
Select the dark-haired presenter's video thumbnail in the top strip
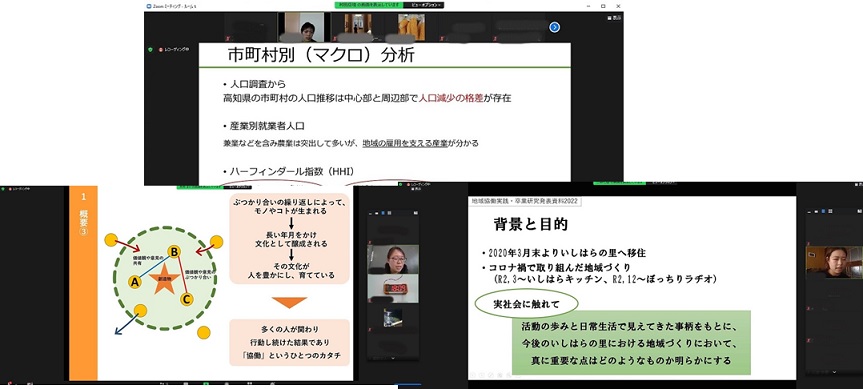(304, 27)
